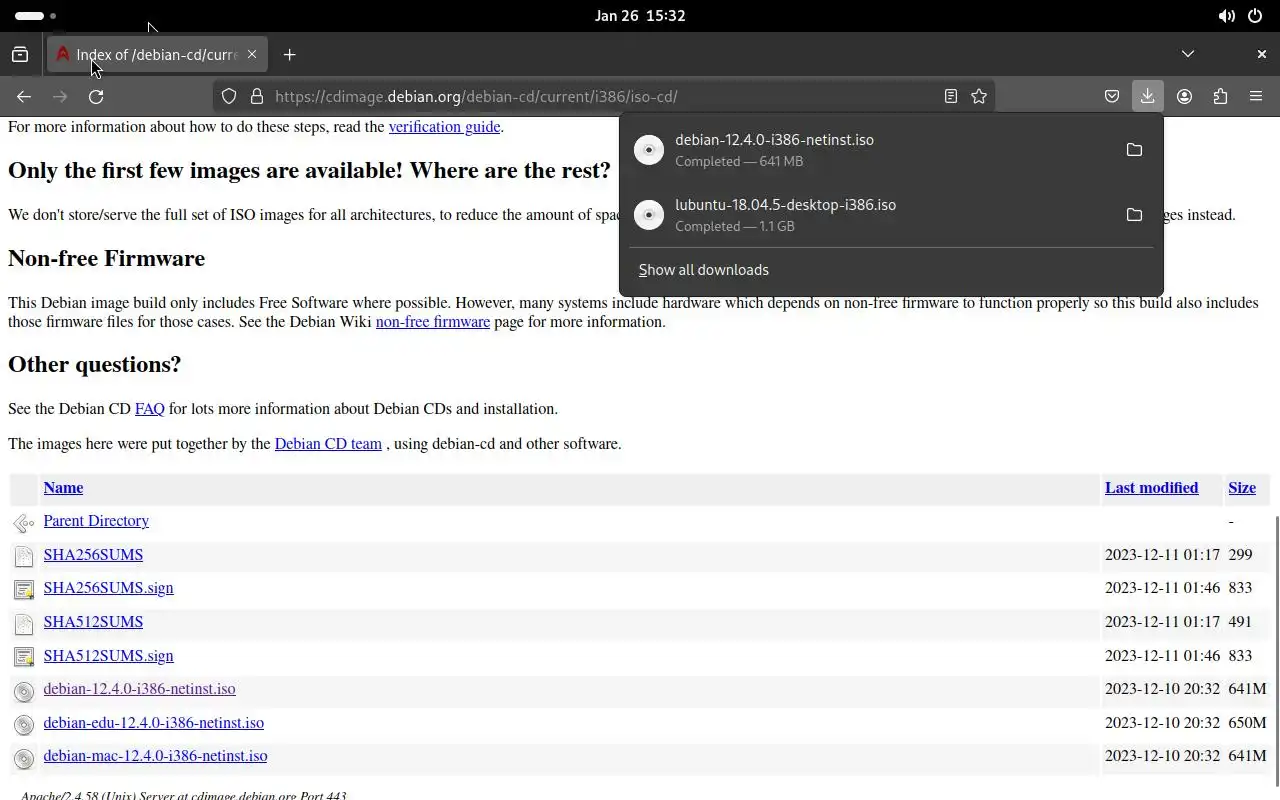Close the Firefox window
Screen dimensions: 1280x800
click(1261, 54)
